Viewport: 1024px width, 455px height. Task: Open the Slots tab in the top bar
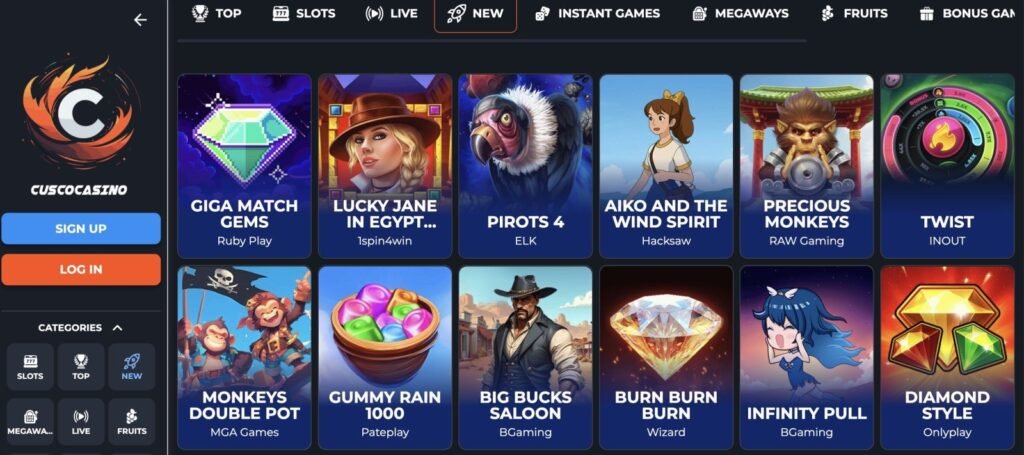point(304,13)
